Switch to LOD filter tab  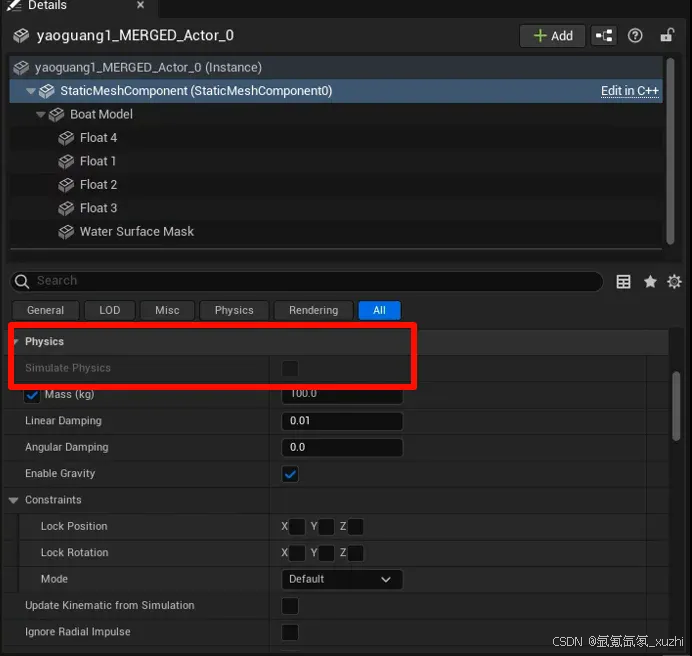pos(109,310)
